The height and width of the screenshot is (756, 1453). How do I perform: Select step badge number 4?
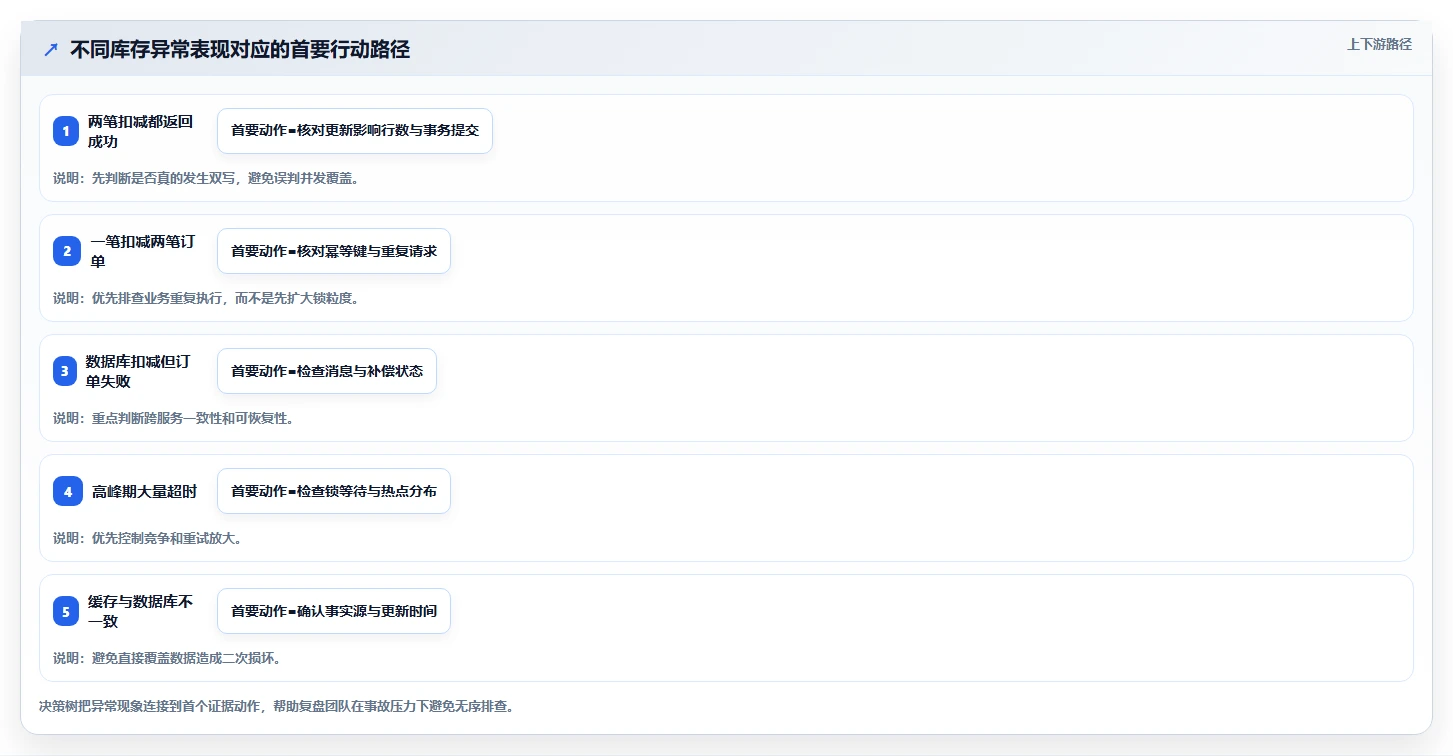click(66, 491)
